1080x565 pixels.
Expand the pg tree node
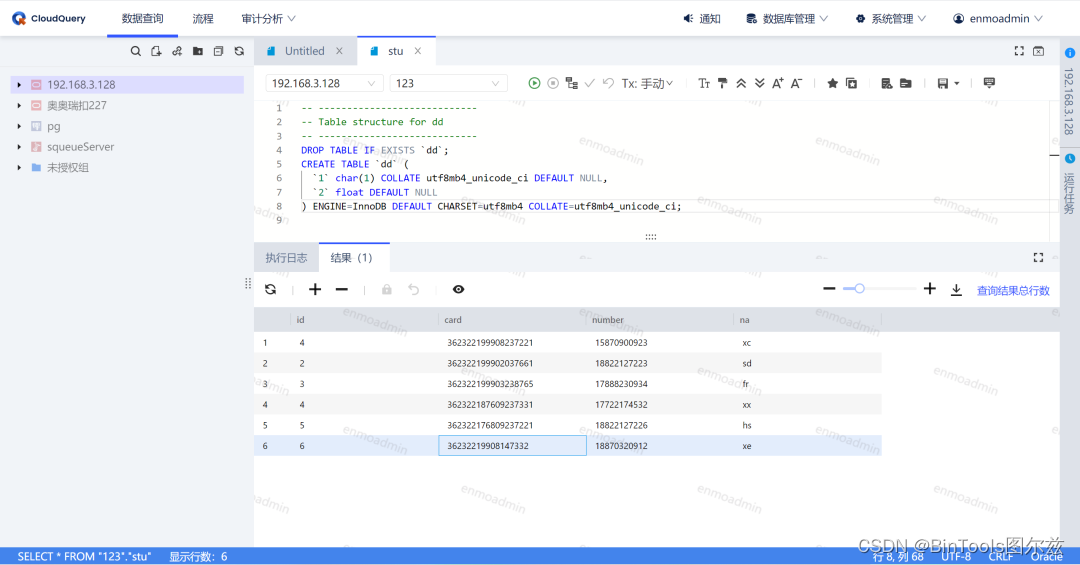(x=19, y=126)
